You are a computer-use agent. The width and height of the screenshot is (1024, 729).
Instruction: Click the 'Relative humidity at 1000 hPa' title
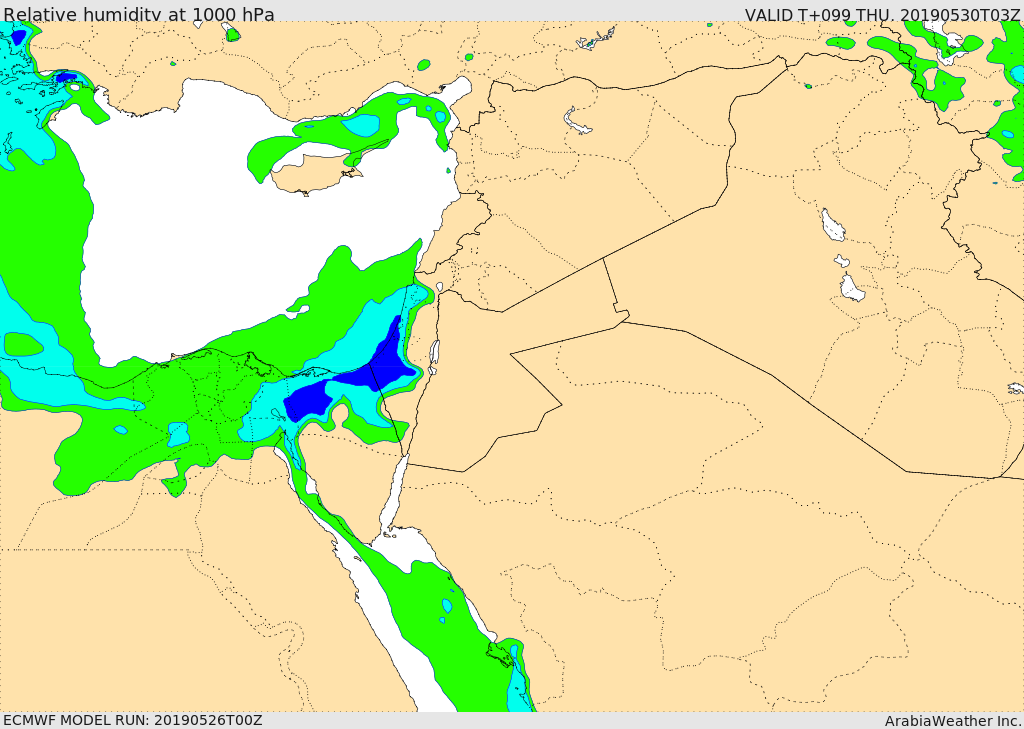(138, 14)
